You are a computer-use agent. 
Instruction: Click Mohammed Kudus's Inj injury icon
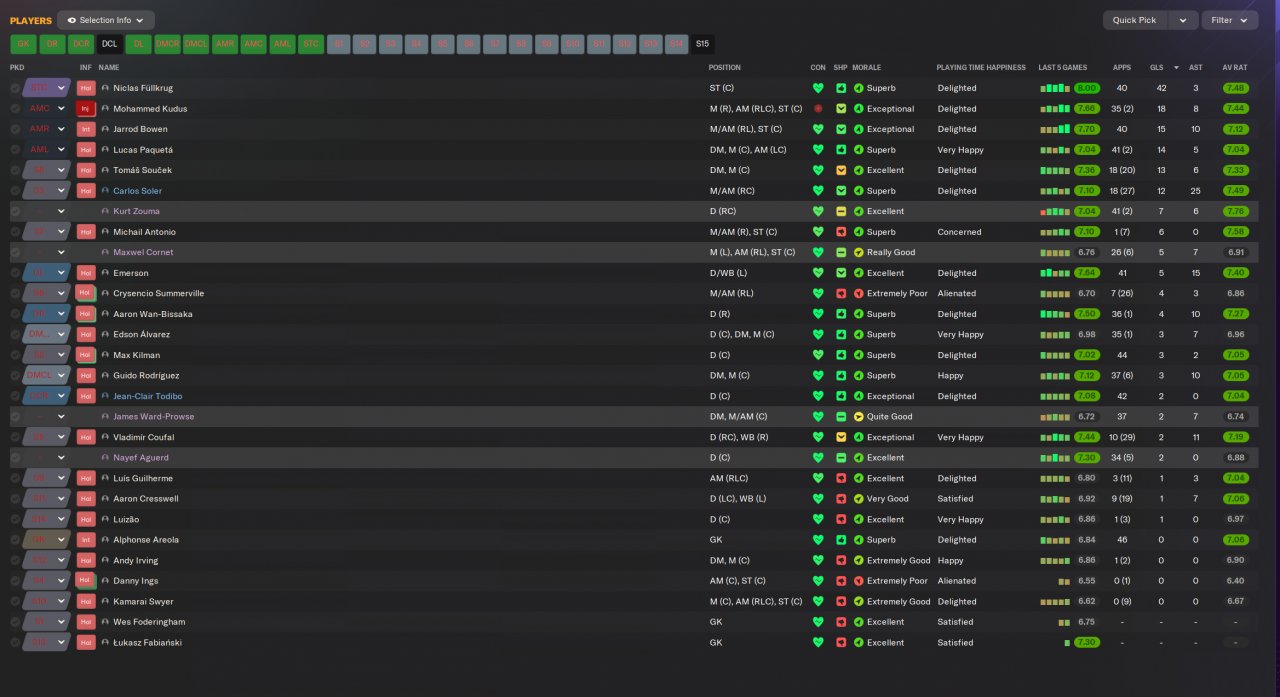86,108
